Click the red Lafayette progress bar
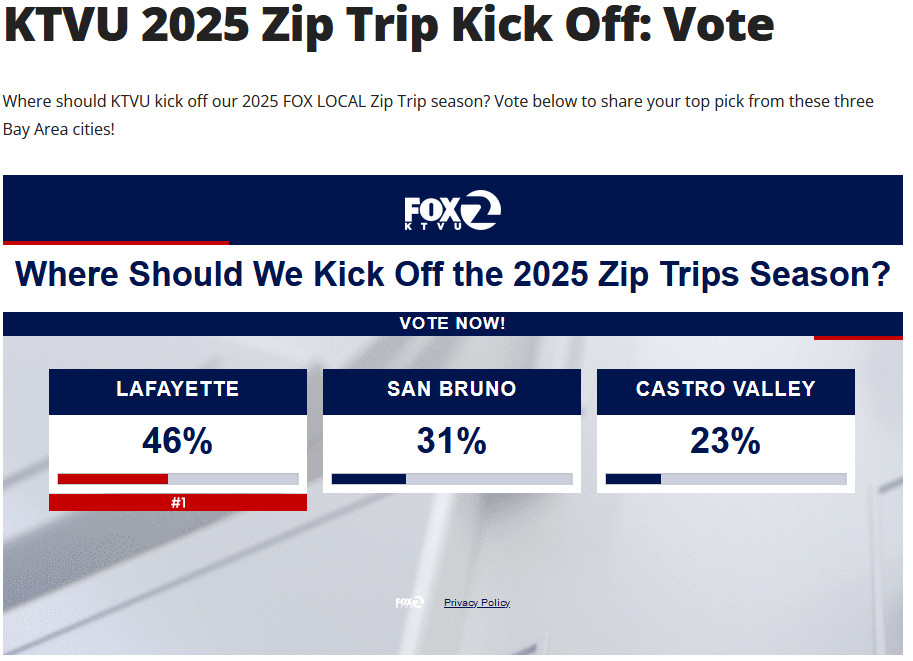Screen dimensions: 913x661 click(x=113, y=479)
